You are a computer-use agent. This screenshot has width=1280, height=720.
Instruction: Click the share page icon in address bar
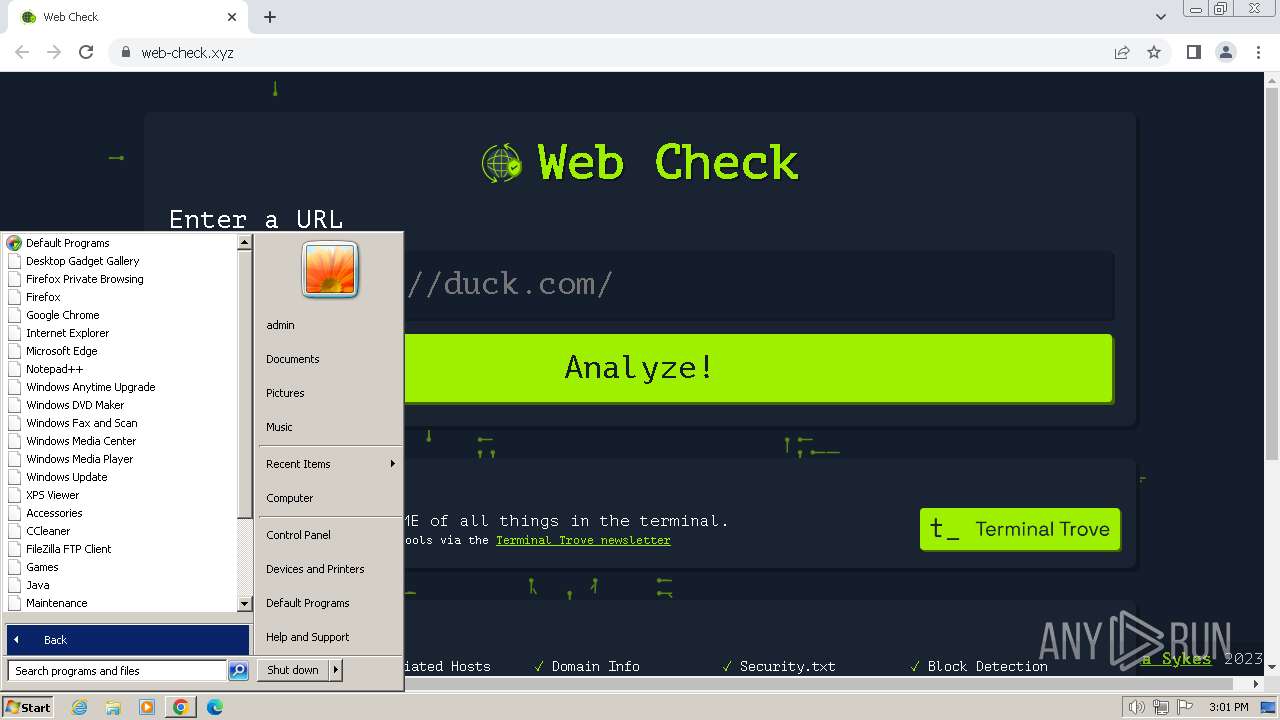[x=1122, y=52]
